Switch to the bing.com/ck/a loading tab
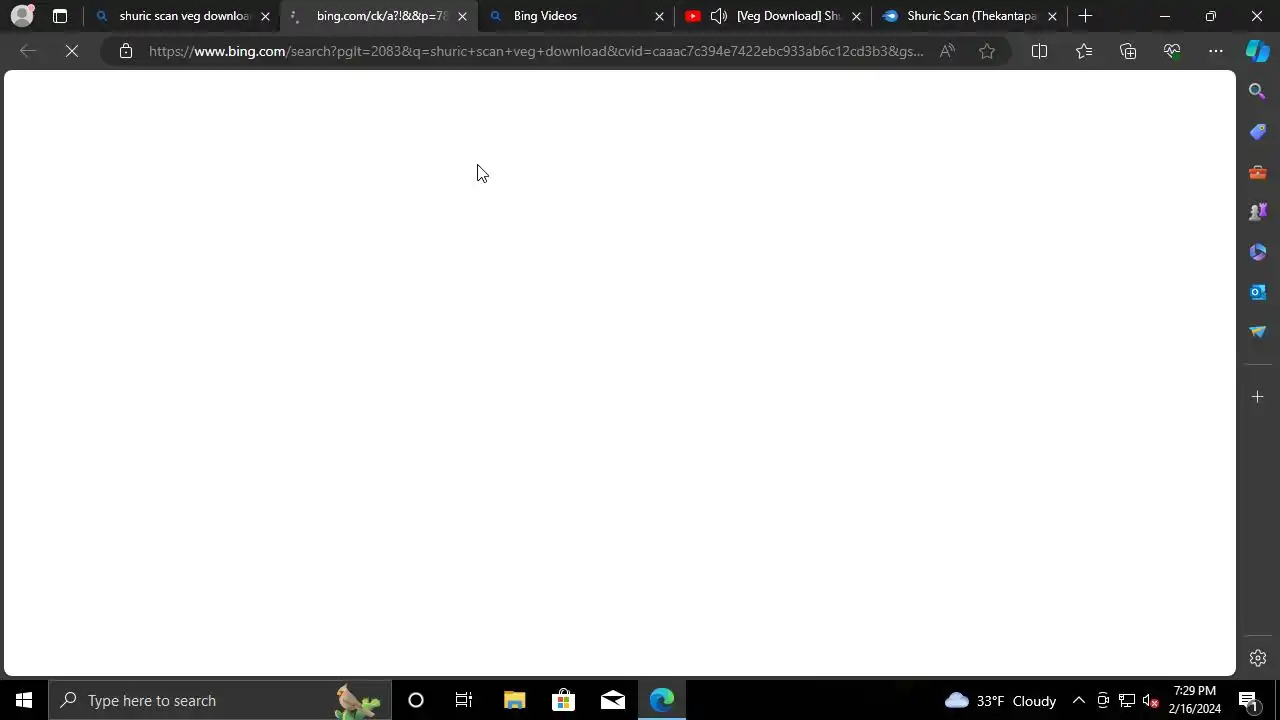 coord(380,16)
